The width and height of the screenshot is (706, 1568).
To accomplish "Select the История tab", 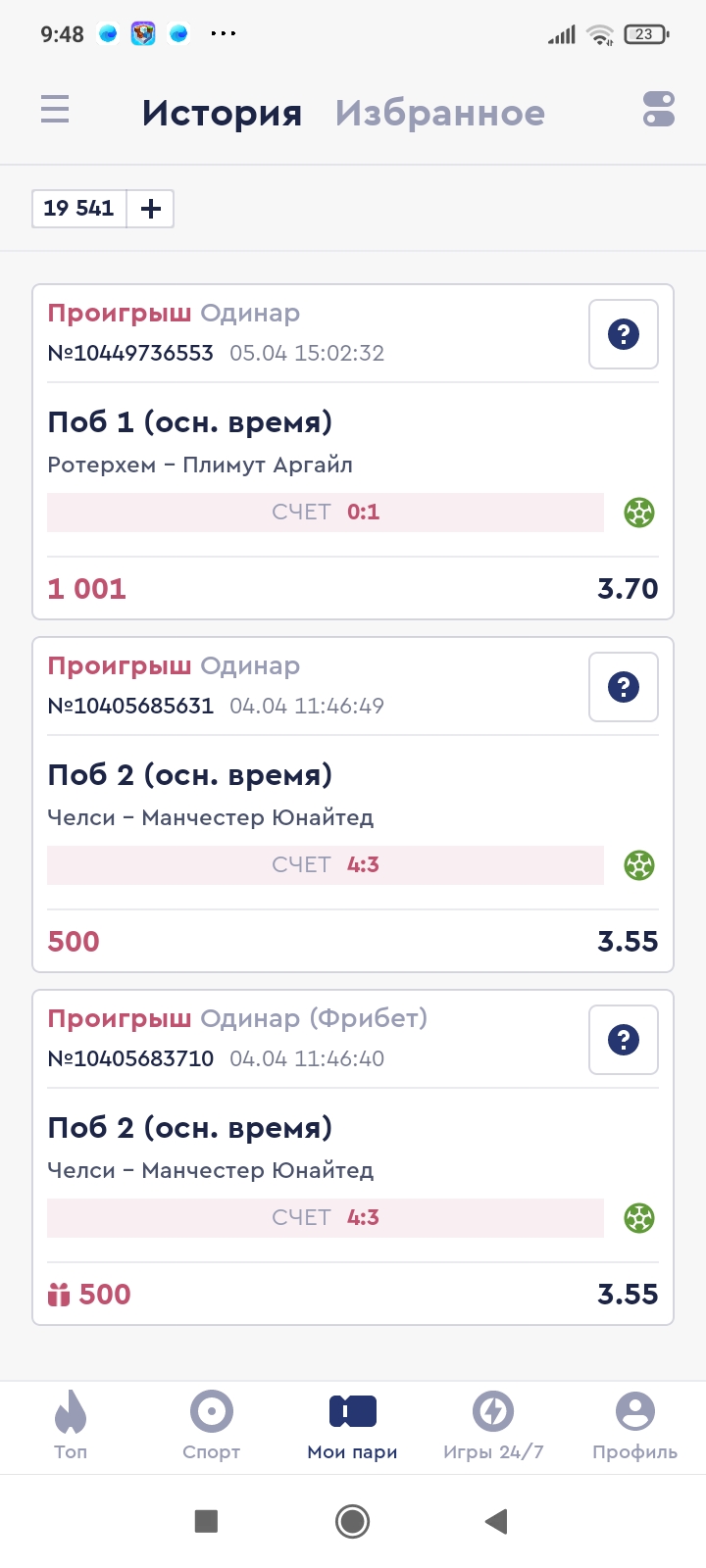I will 222,114.
